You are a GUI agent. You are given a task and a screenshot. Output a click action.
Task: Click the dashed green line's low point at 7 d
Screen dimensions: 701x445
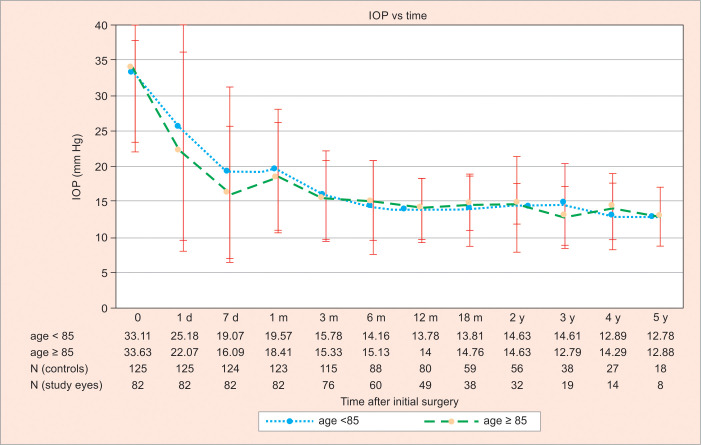(x=229, y=193)
